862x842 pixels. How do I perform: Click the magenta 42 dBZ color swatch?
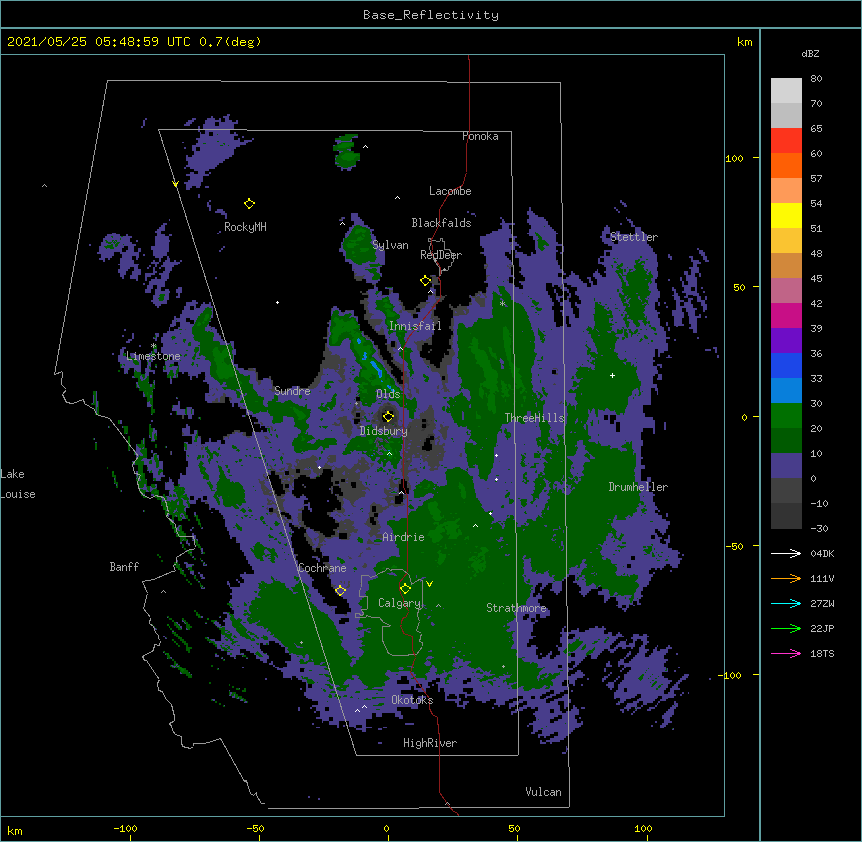click(x=786, y=315)
